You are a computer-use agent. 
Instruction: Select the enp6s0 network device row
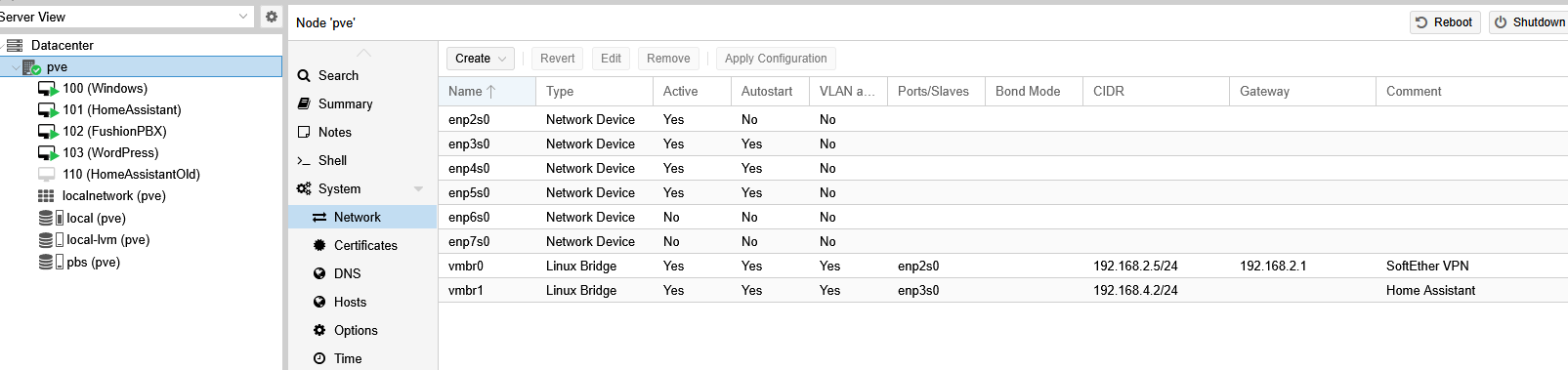(x=1003, y=217)
